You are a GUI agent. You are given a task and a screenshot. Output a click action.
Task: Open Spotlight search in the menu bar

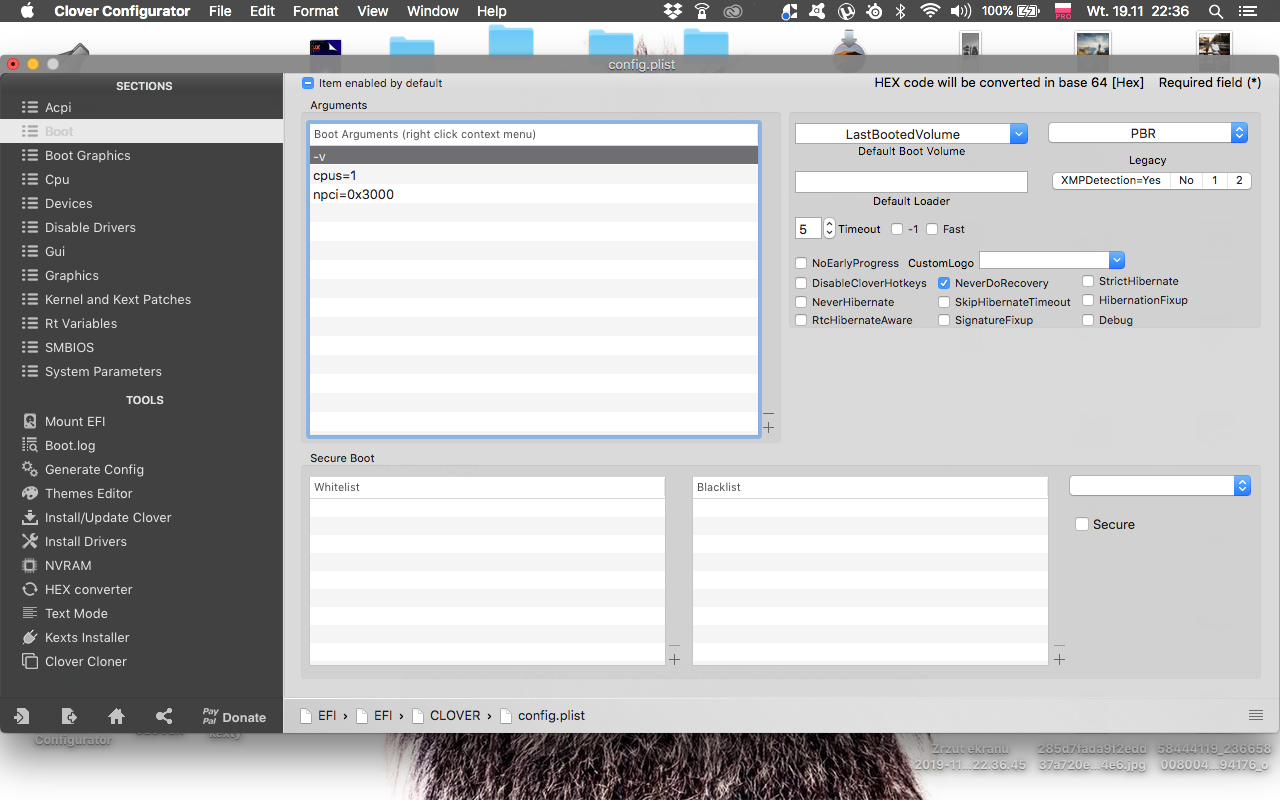point(1216,11)
